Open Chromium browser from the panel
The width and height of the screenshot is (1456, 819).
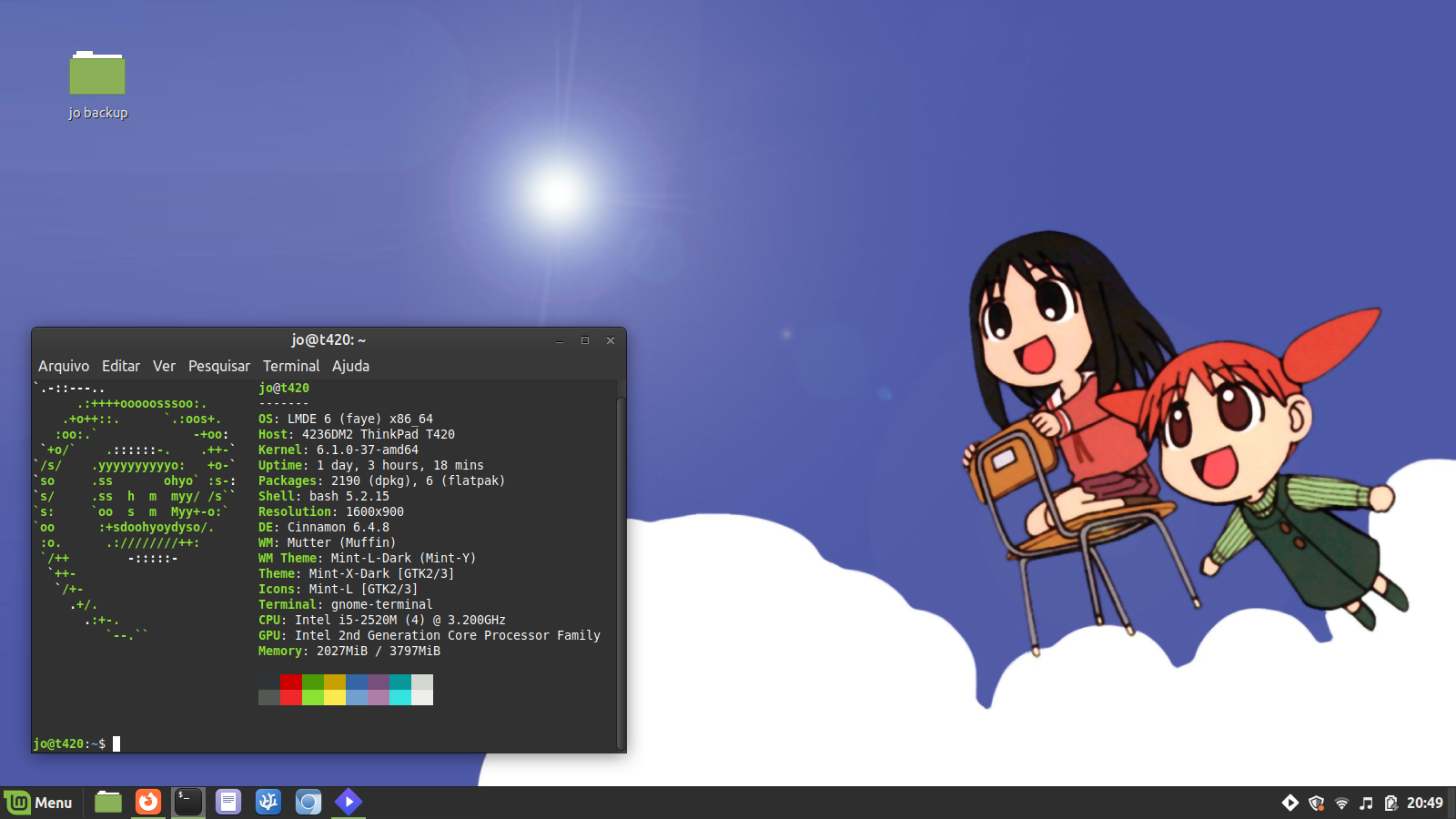click(308, 802)
